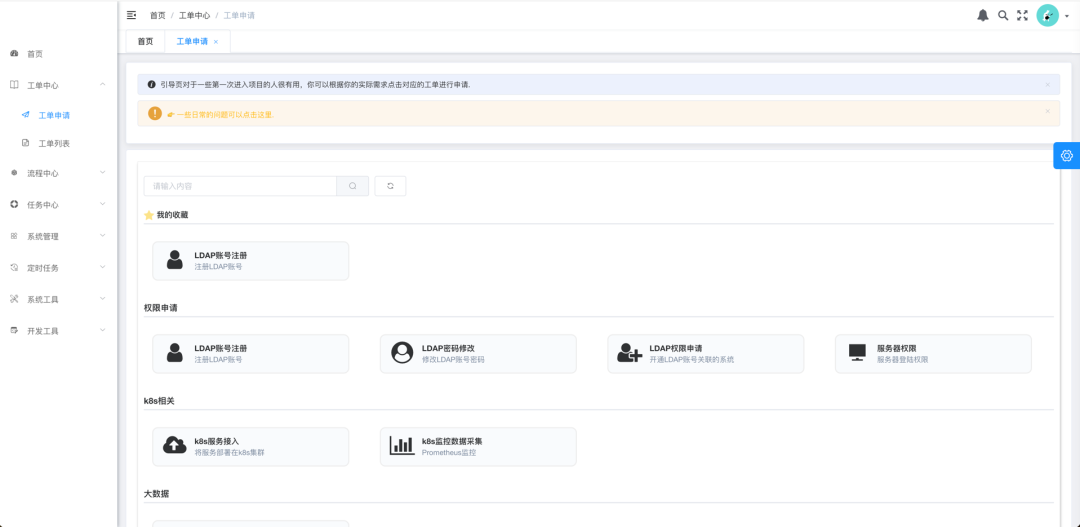Click the icon beside 开发工具
This screenshot has width=1080, height=527.
tap(14, 330)
